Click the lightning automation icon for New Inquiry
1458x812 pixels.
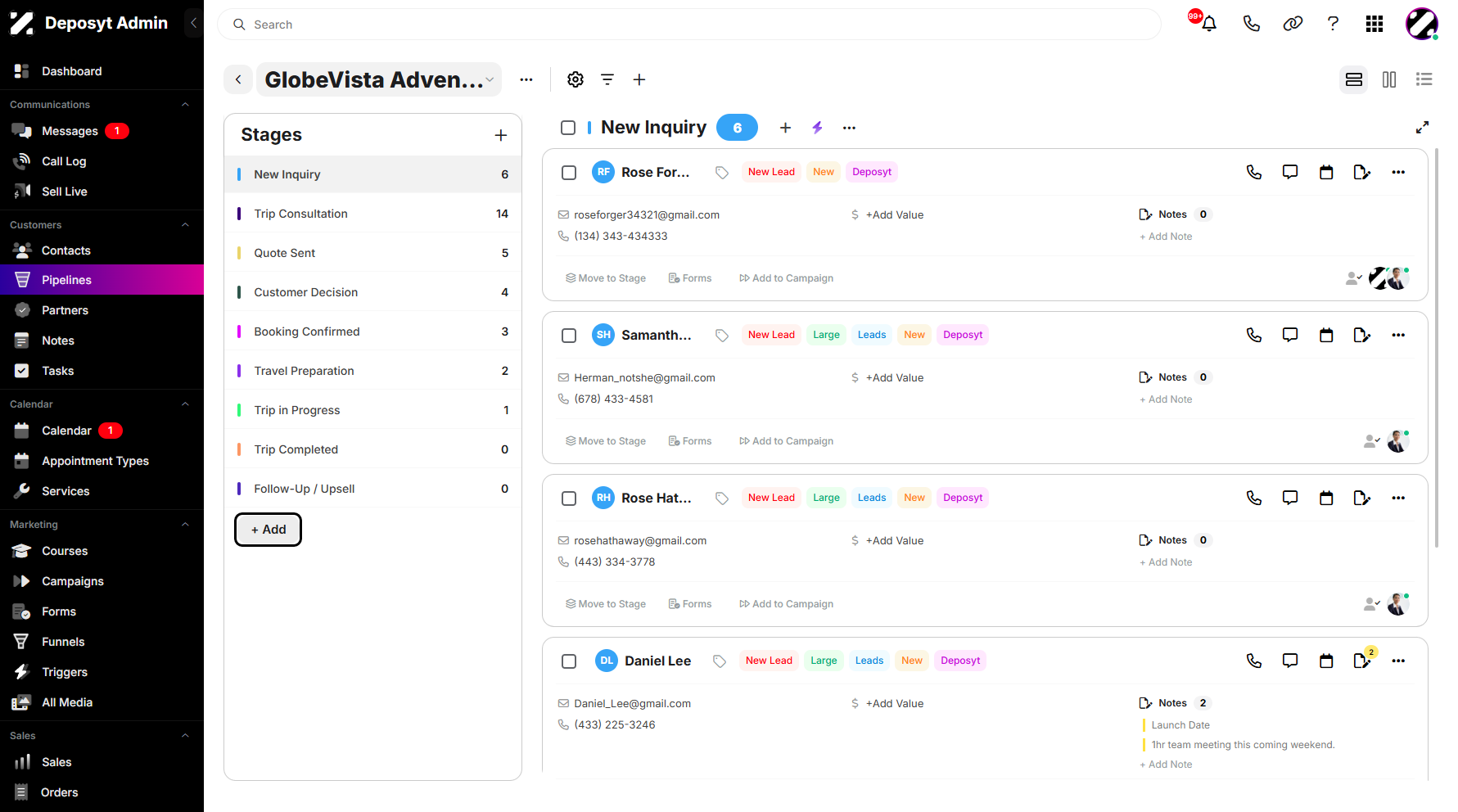(817, 128)
